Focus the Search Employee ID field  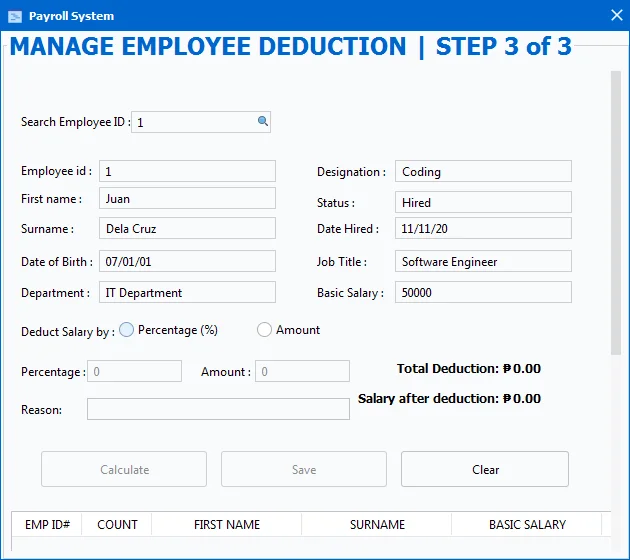point(201,122)
